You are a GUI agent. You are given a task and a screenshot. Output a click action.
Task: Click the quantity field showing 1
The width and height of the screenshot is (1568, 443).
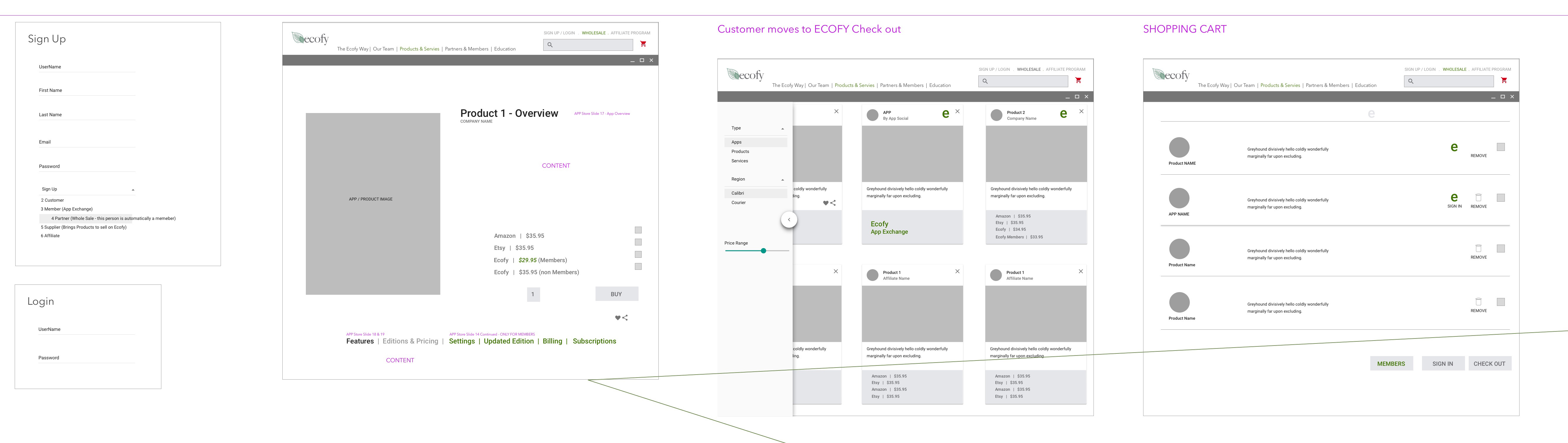point(533,294)
